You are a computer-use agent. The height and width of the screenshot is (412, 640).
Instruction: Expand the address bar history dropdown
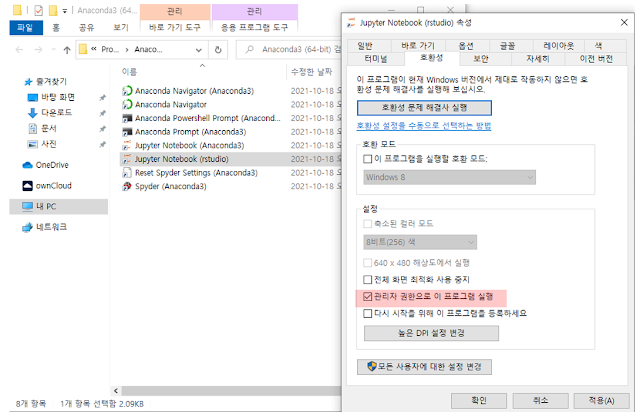click(199, 50)
